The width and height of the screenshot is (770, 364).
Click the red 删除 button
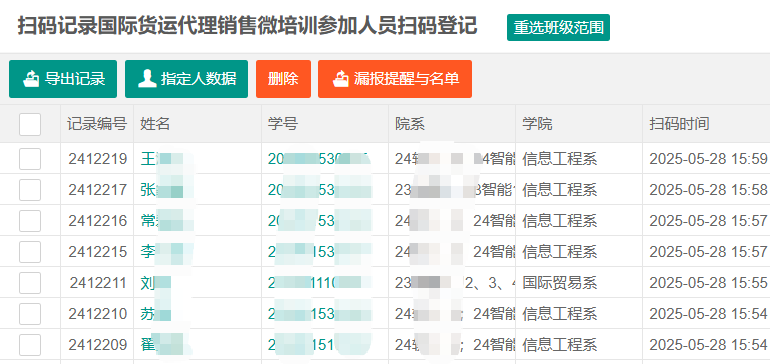coord(283,79)
